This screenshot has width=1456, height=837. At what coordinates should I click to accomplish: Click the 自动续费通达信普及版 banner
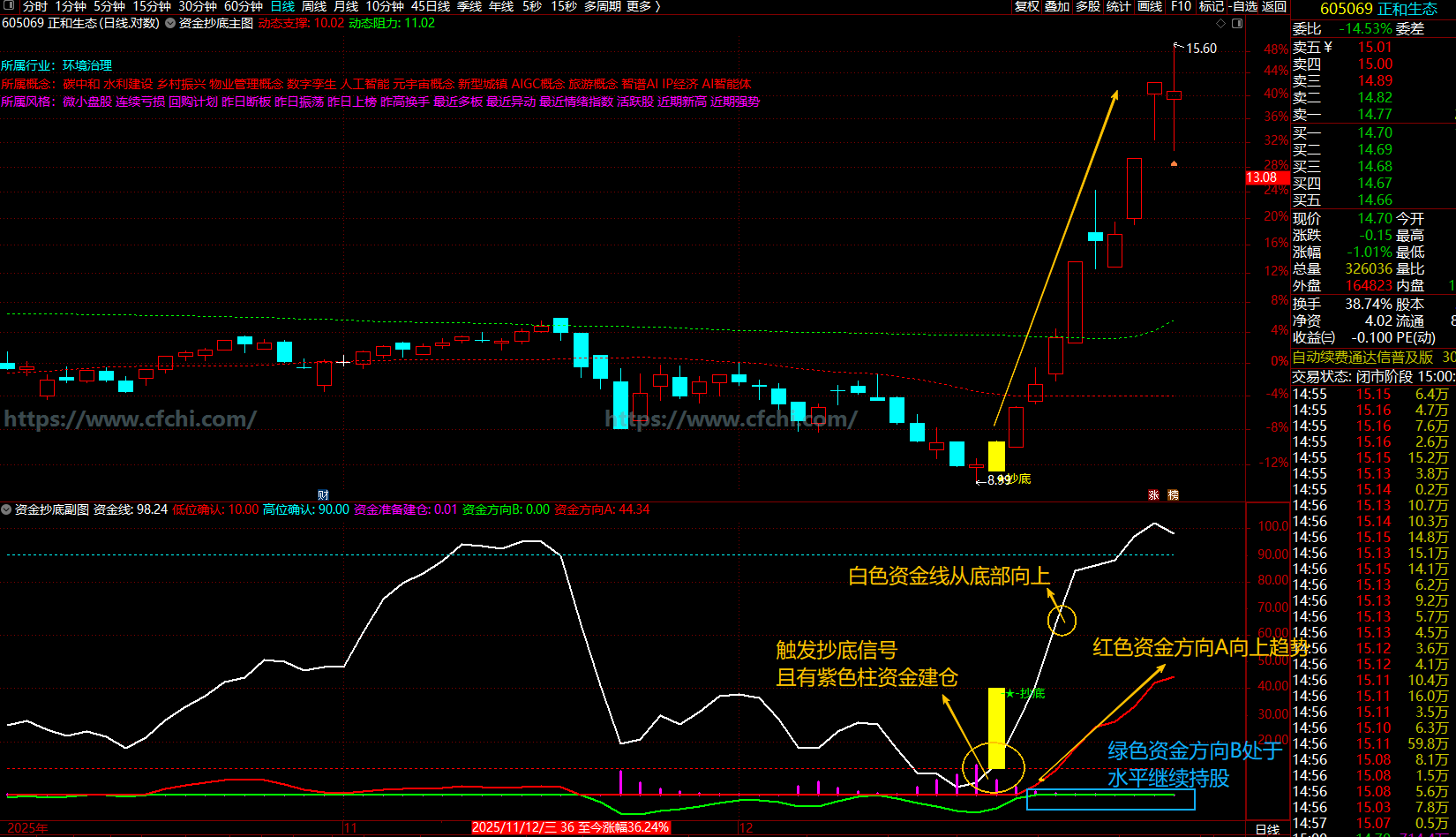[x=1363, y=357]
